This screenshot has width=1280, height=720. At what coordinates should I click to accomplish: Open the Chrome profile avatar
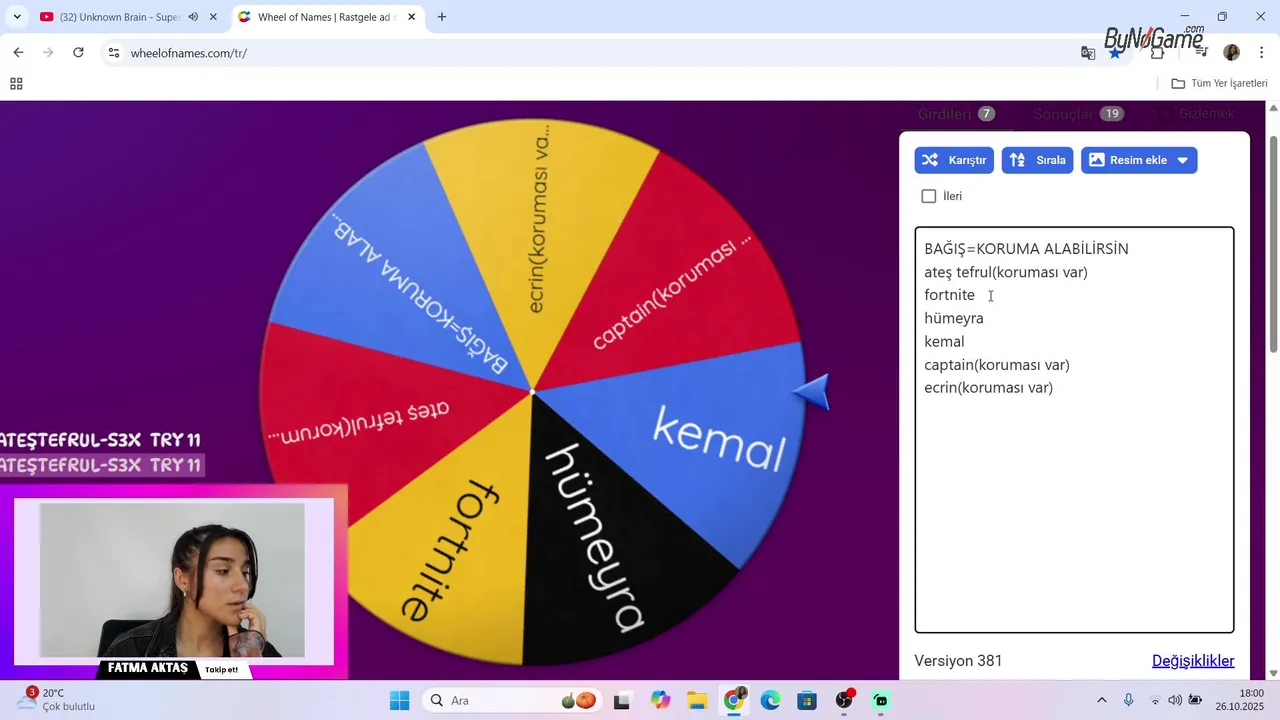(1231, 52)
